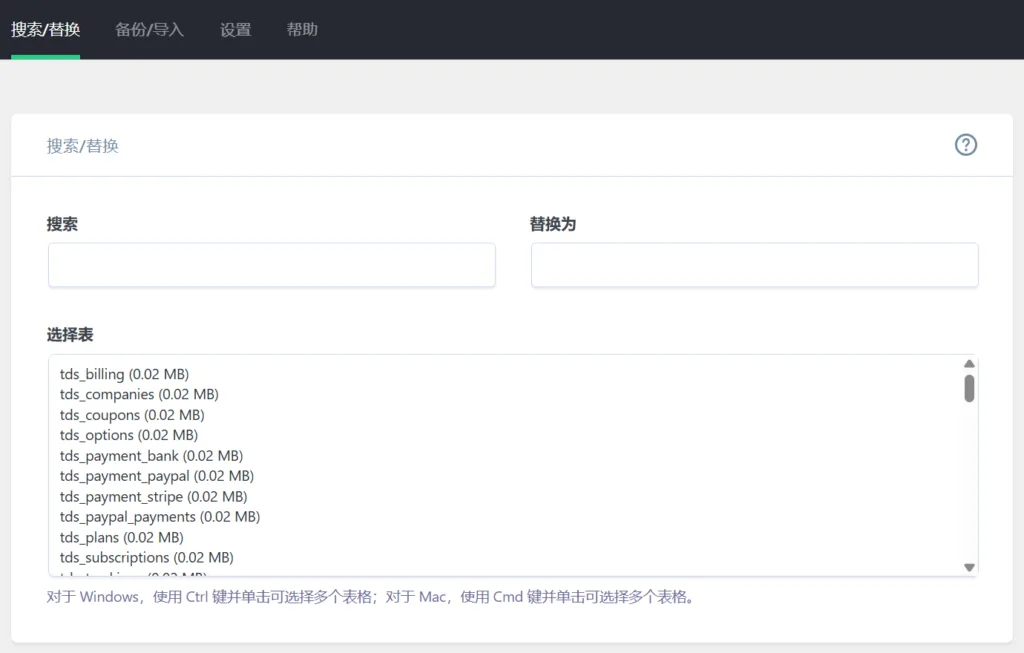This screenshot has height=653, width=1024.
Task: Select the tds_subscriptions table
Action: 147,558
